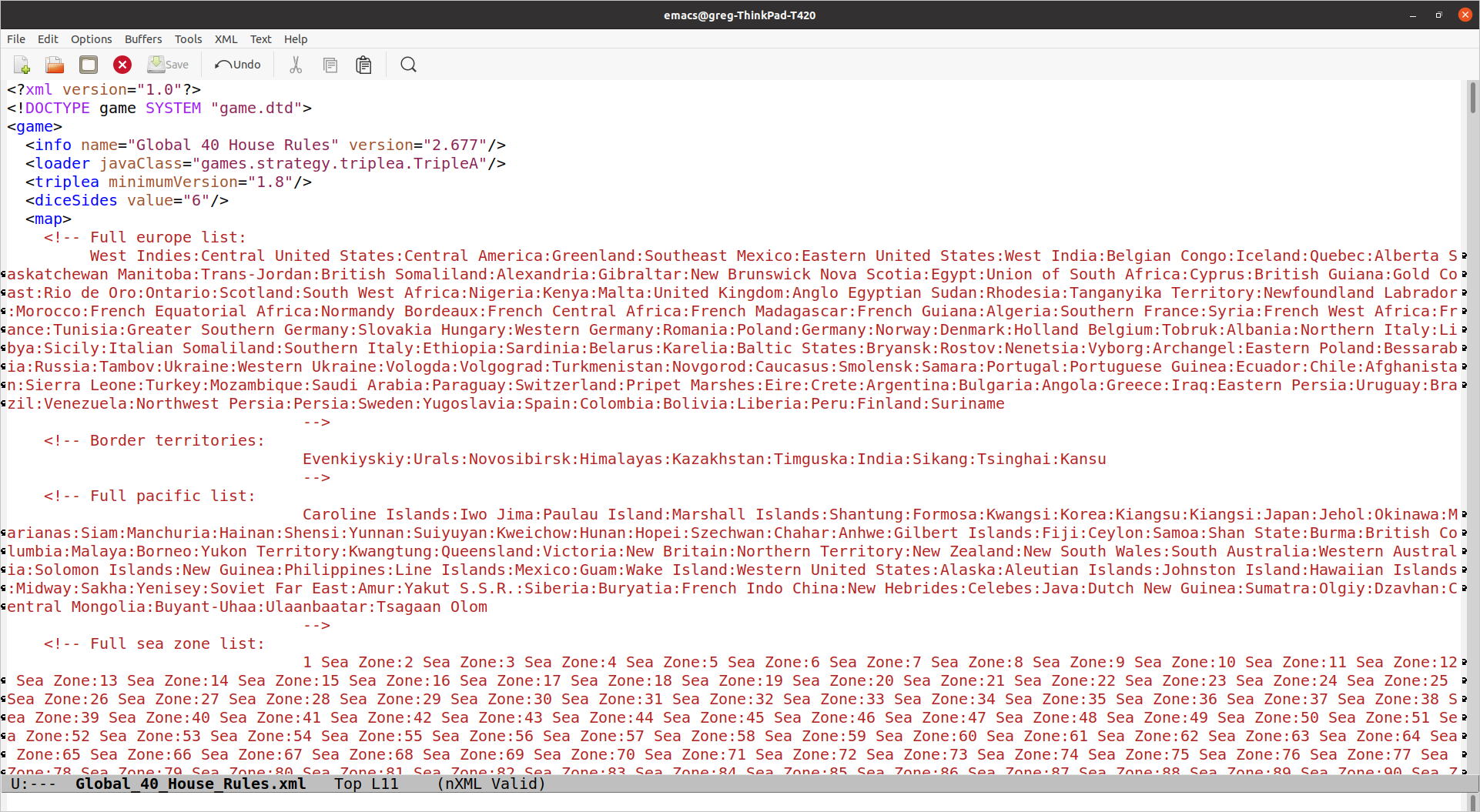Open the Options menu
This screenshot has width=1480, height=812.
(x=91, y=39)
